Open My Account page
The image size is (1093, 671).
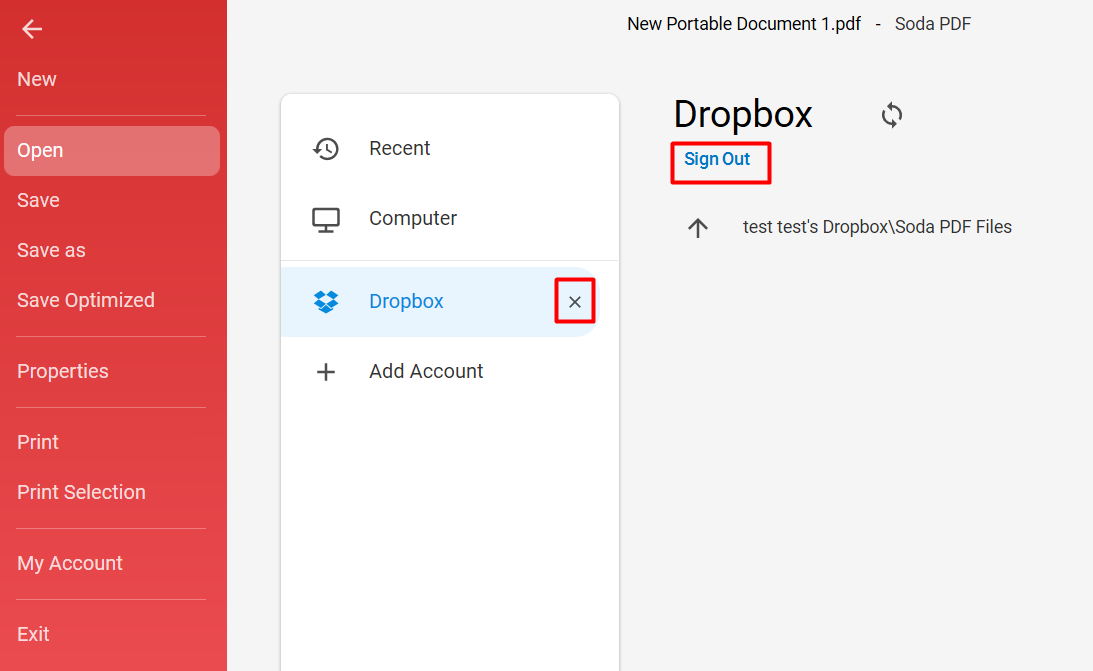click(70, 563)
